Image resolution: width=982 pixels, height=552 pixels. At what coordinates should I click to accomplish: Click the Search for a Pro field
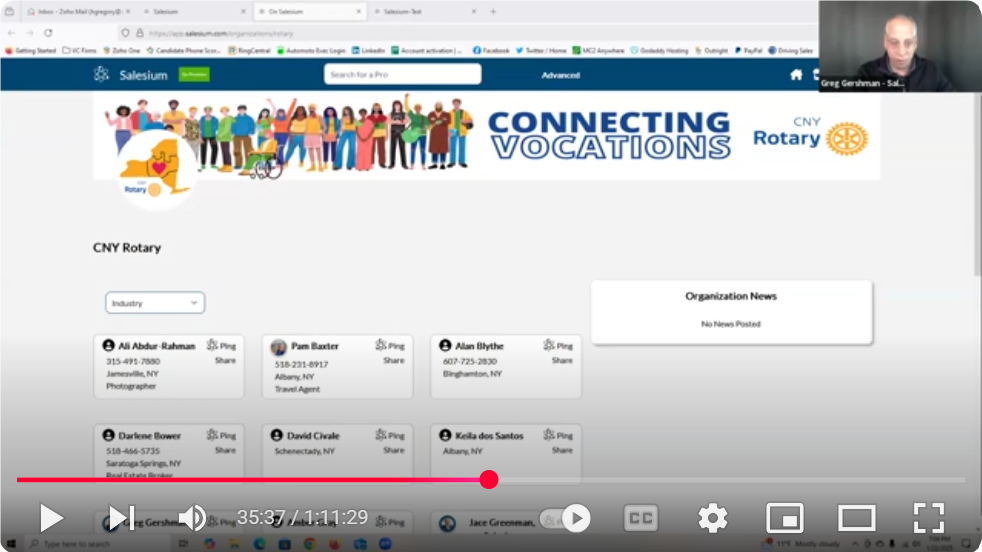point(403,75)
